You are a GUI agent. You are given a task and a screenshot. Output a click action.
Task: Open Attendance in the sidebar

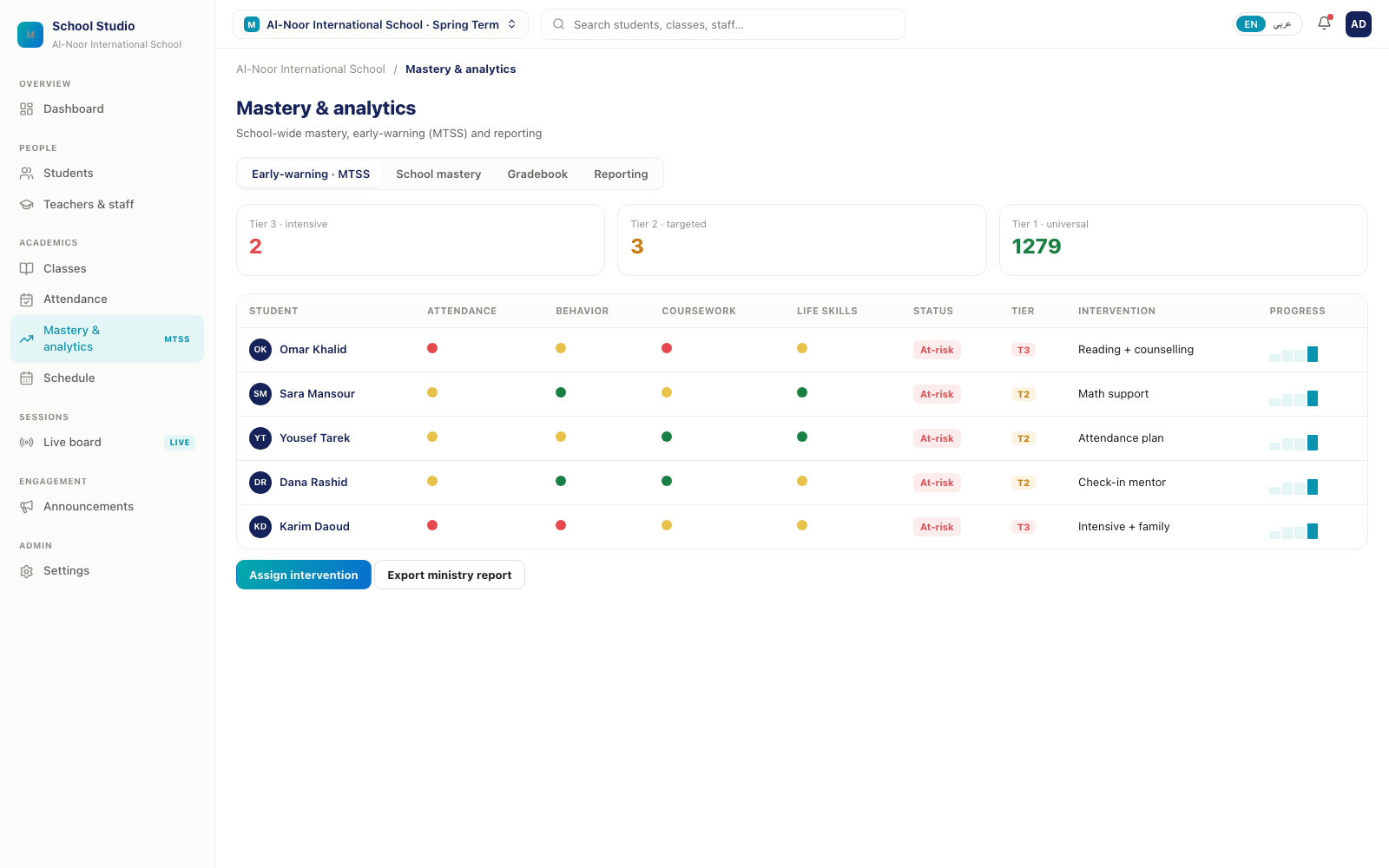click(x=107, y=299)
